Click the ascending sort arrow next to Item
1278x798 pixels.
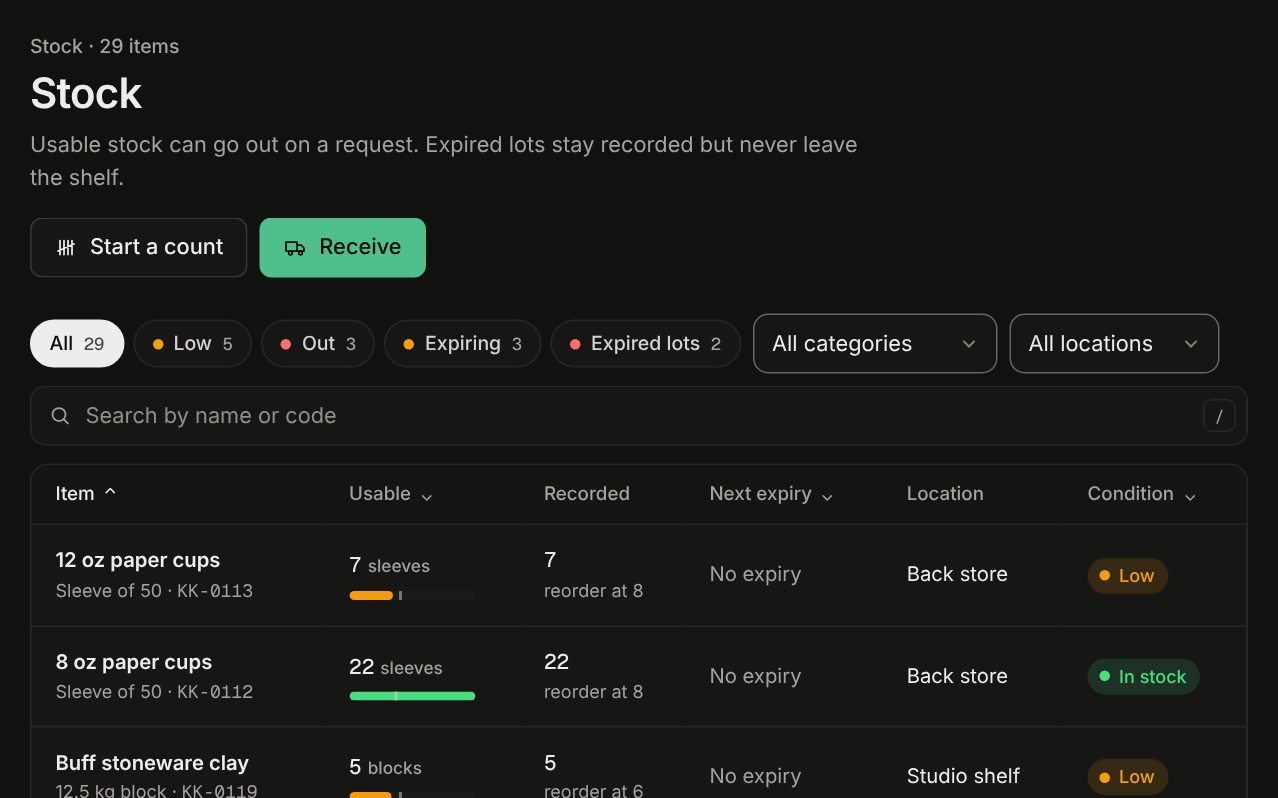coord(110,492)
